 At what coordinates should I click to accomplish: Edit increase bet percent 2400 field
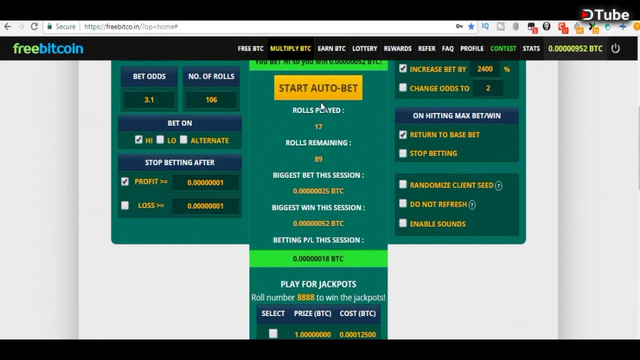(x=485, y=69)
